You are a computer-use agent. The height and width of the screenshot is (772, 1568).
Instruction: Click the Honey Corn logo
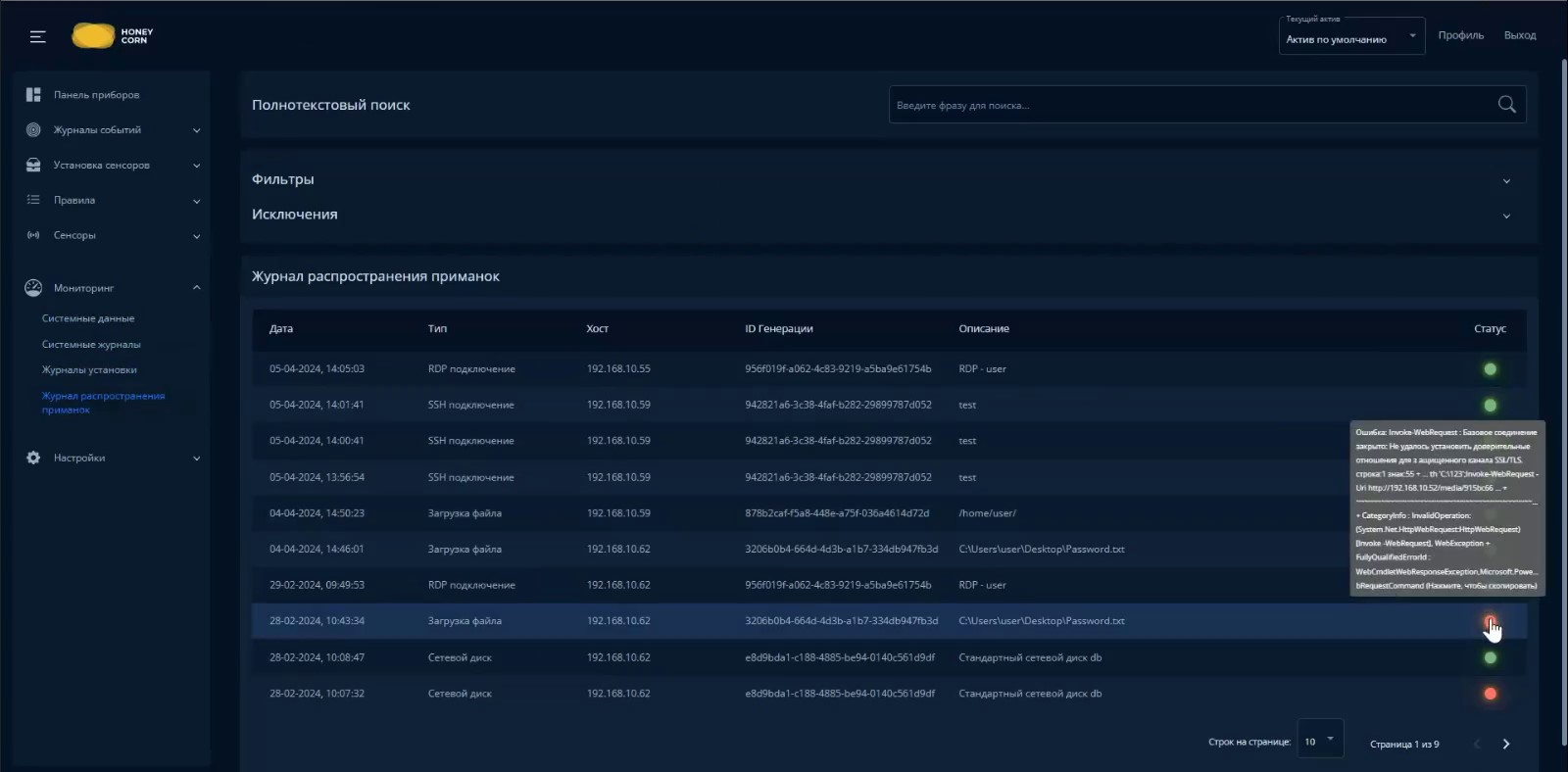(113, 36)
